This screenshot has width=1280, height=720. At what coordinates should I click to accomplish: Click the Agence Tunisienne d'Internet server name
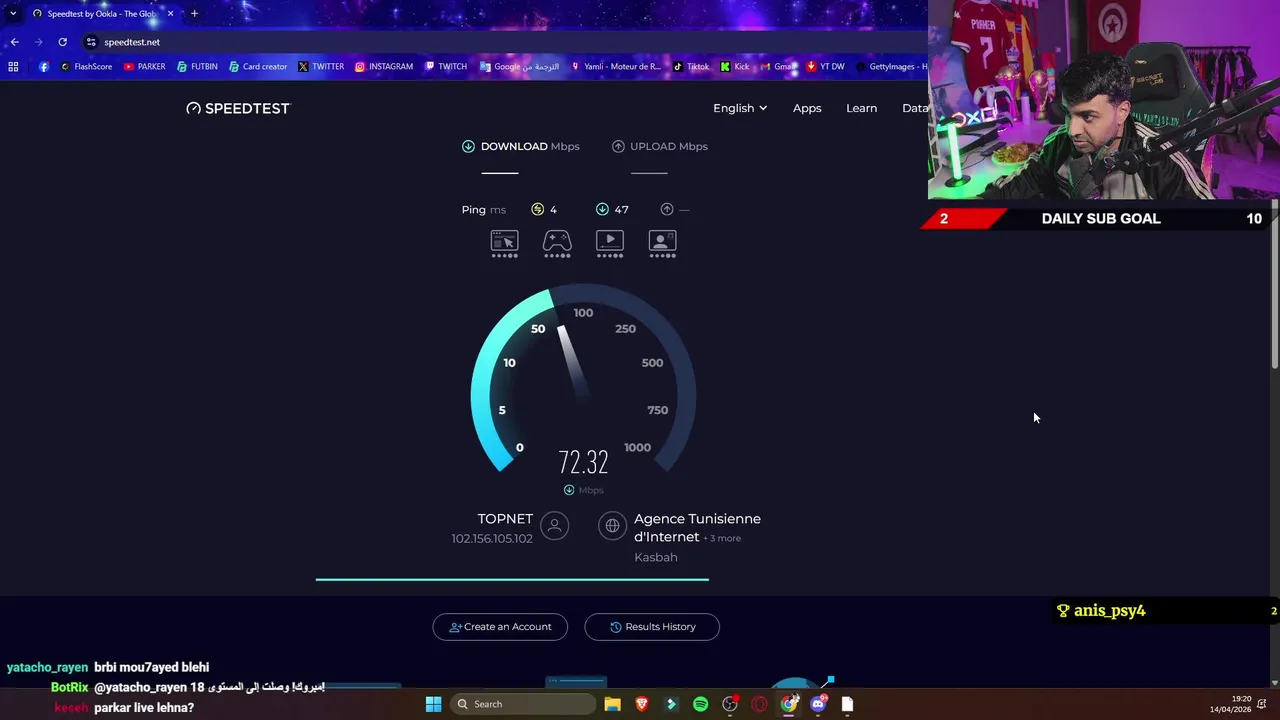(x=697, y=528)
